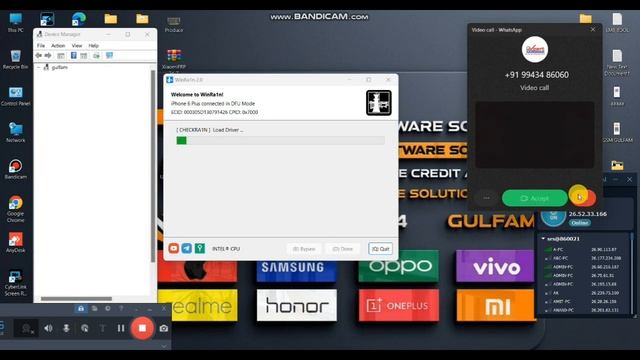Viewport: 640px width, 360px height.
Task: Collapse the gulfam tree node
Action: [39, 67]
